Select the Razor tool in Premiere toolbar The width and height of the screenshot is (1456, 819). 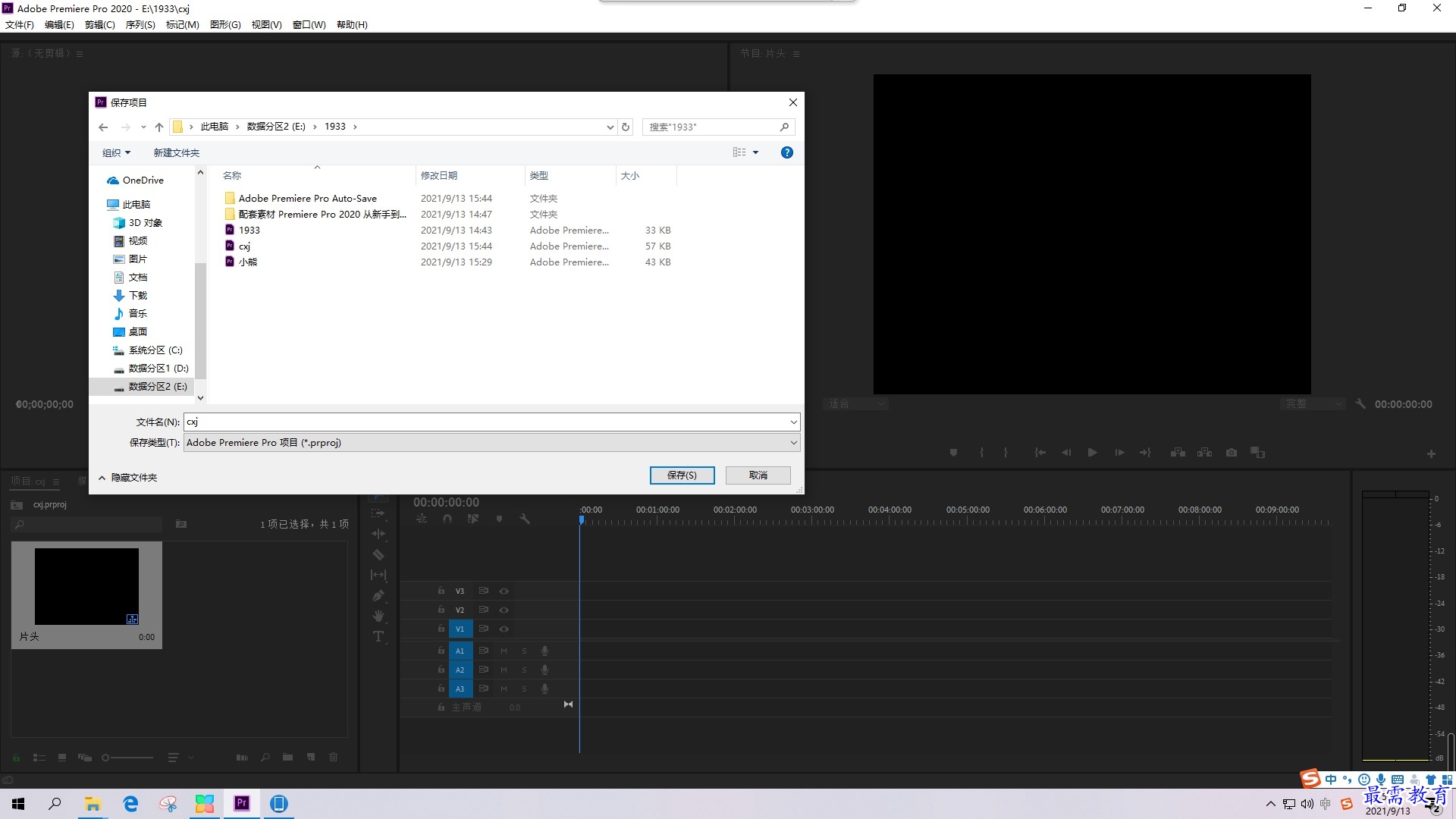coord(378,554)
